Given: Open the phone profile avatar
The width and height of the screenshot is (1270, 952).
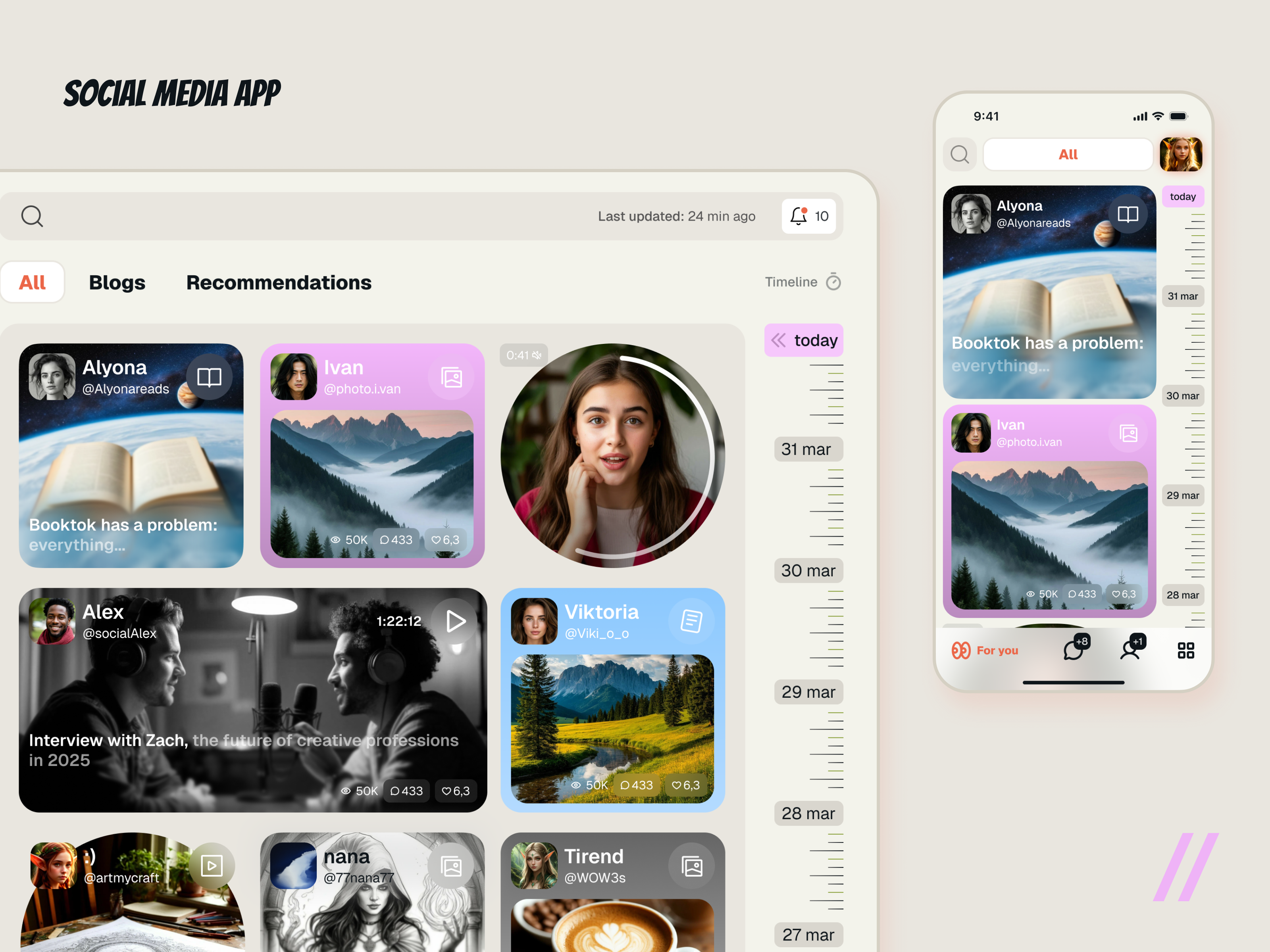Looking at the screenshot, I should 1180,154.
